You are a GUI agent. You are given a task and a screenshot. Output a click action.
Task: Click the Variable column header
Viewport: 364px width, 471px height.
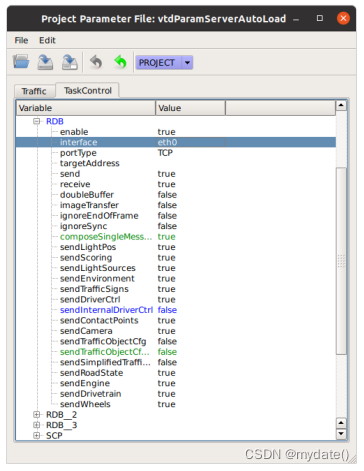pyautogui.click(x=86, y=108)
